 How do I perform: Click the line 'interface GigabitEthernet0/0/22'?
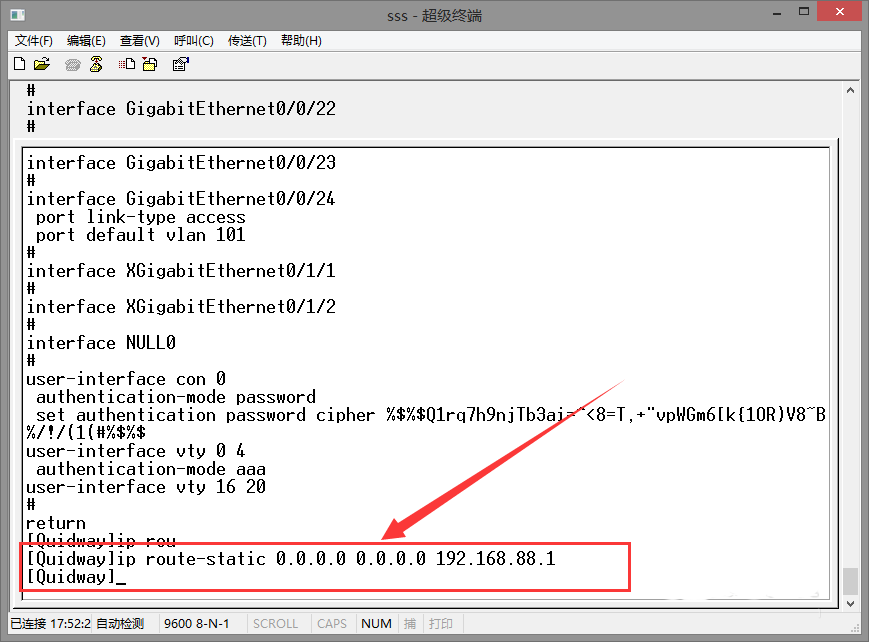pyautogui.click(x=181, y=109)
